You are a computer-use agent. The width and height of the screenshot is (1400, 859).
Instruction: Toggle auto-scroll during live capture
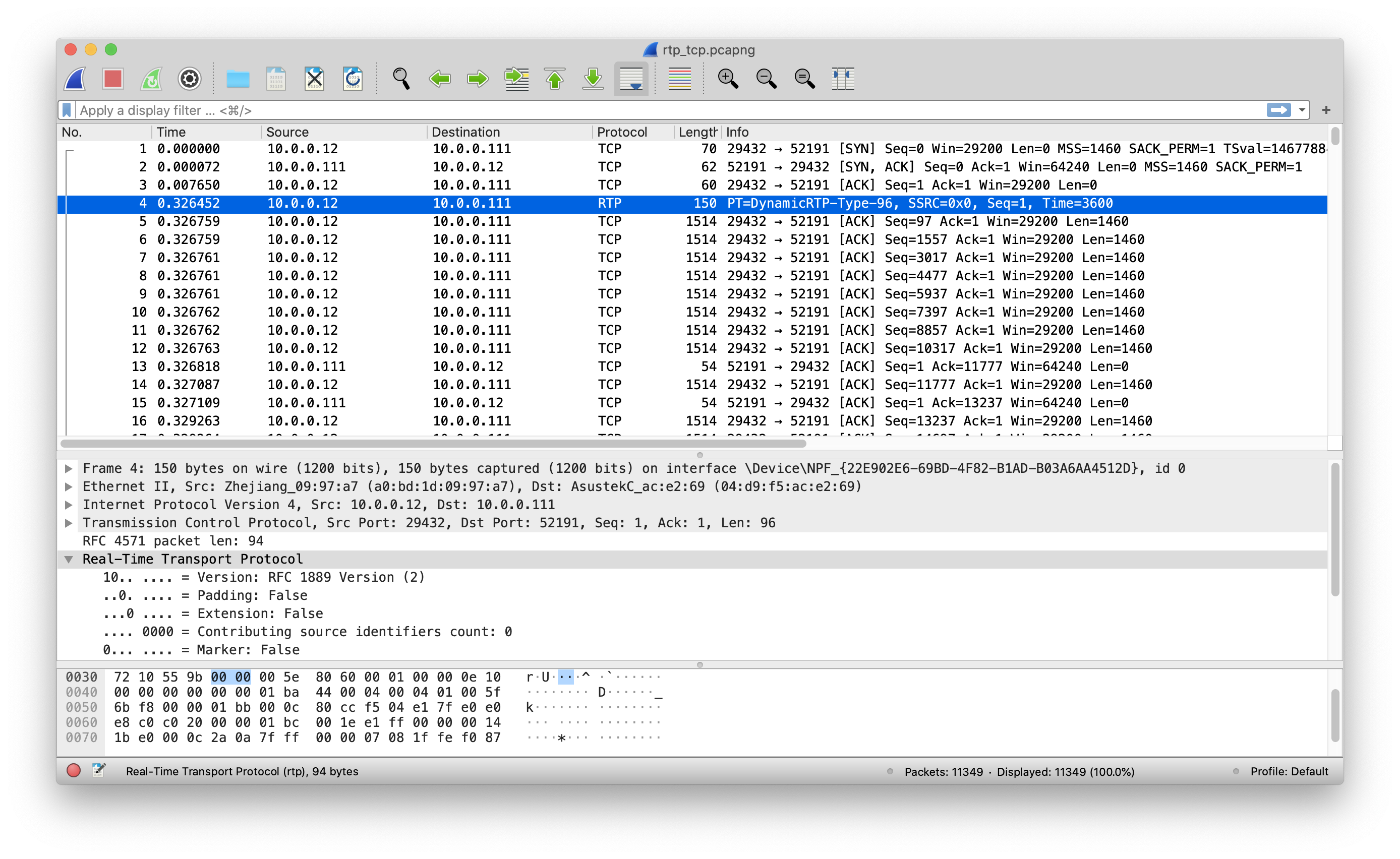pyautogui.click(x=631, y=79)
